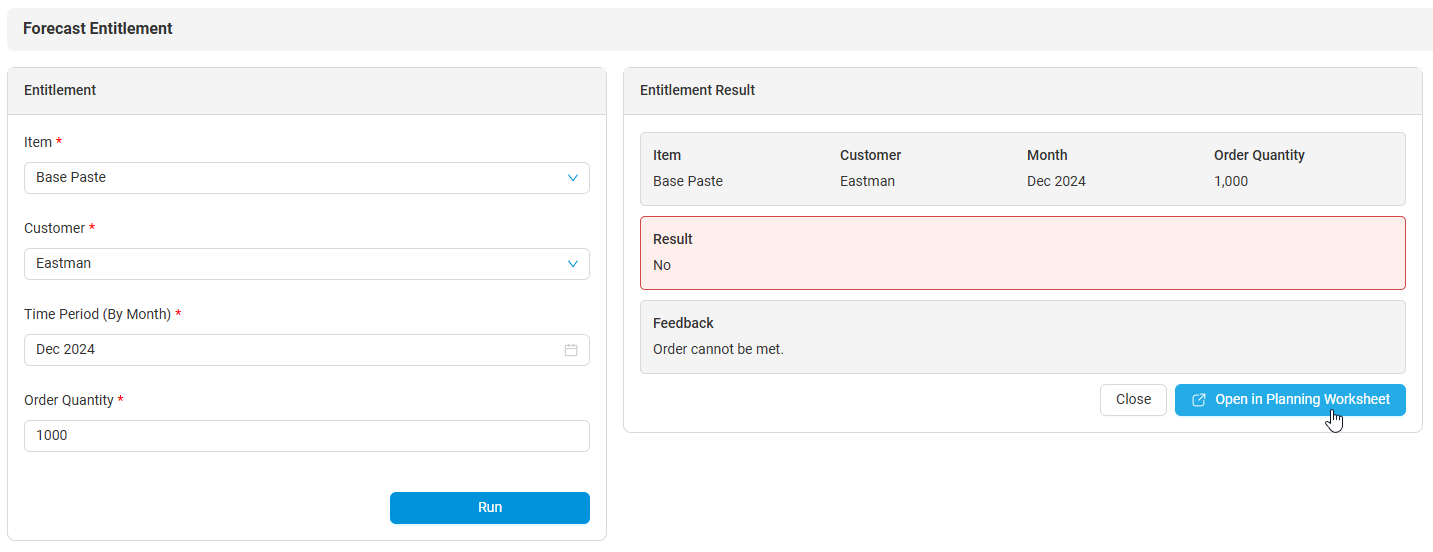Click the 1,000 Order Quantity result value

click(1231, 181)
